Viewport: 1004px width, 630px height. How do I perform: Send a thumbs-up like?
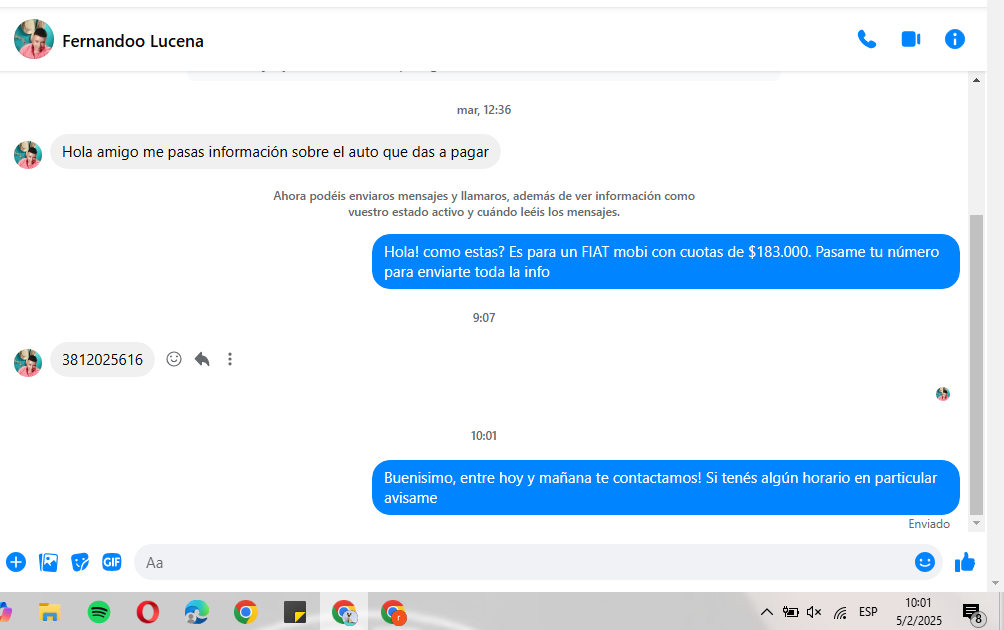coord(965,562)
